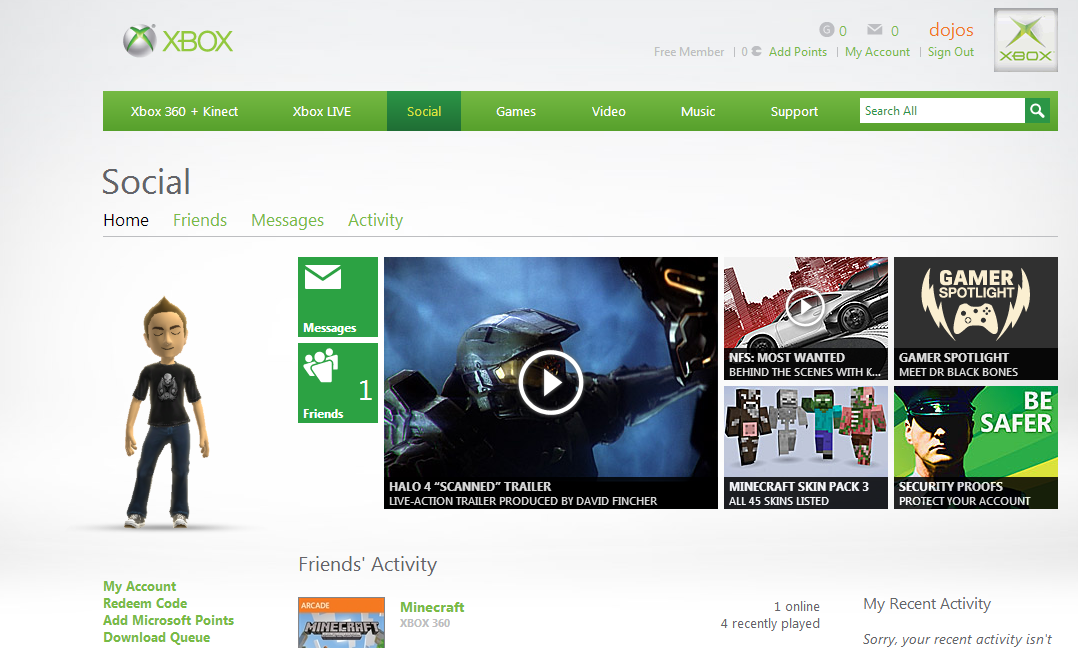This screenshot has width=1078, height=648.
Task: Switch to the Messages sub-tab
Action: 287,220
